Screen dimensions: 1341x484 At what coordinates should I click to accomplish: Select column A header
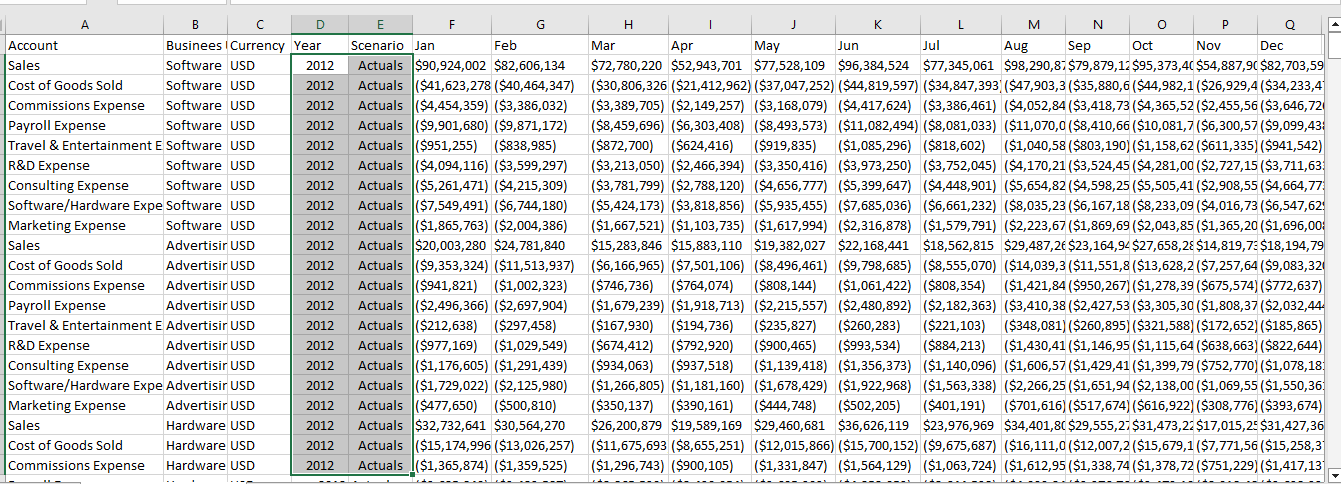84,25
